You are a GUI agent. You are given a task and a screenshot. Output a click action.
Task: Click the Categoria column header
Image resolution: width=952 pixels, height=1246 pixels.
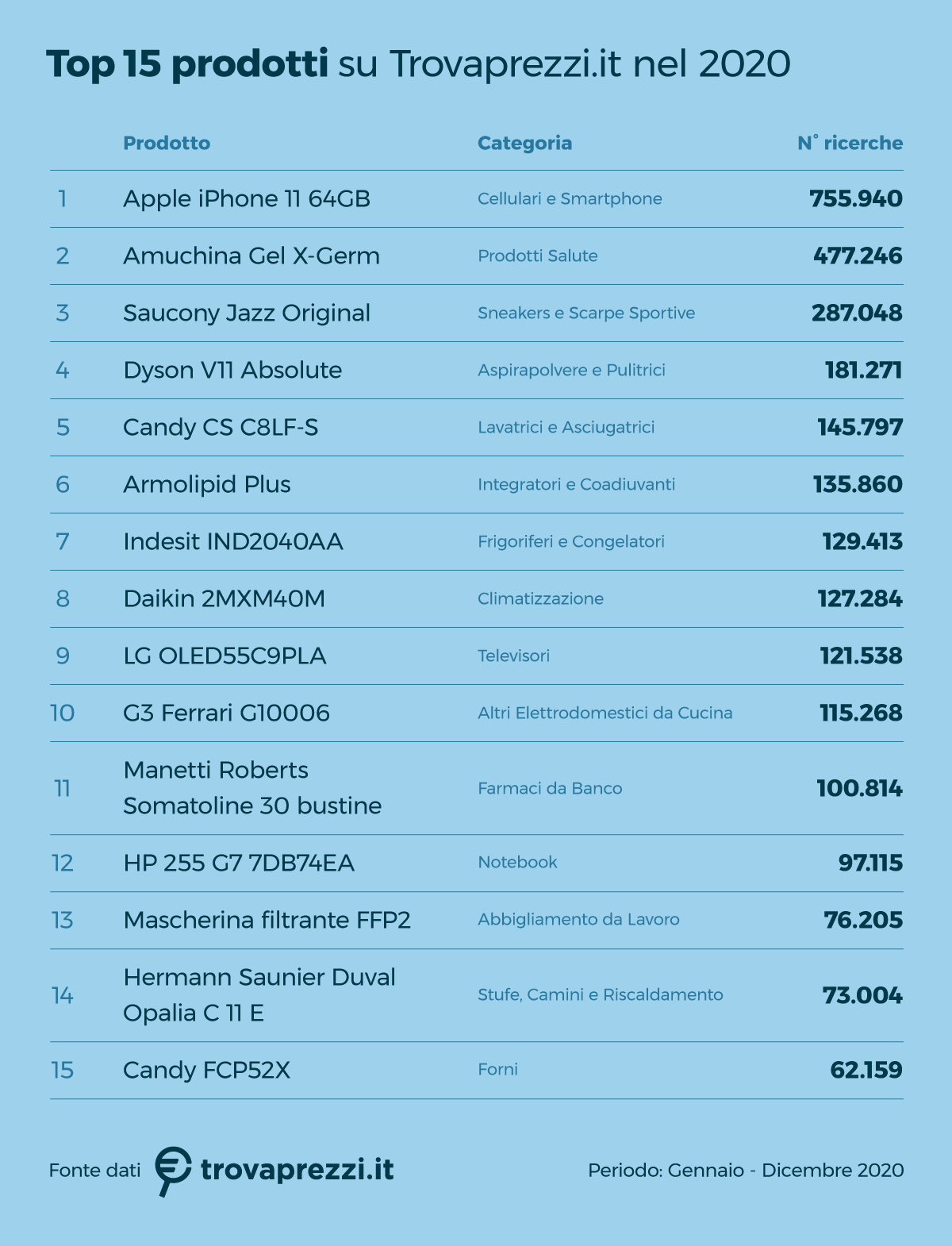click(x=524, y=144)
